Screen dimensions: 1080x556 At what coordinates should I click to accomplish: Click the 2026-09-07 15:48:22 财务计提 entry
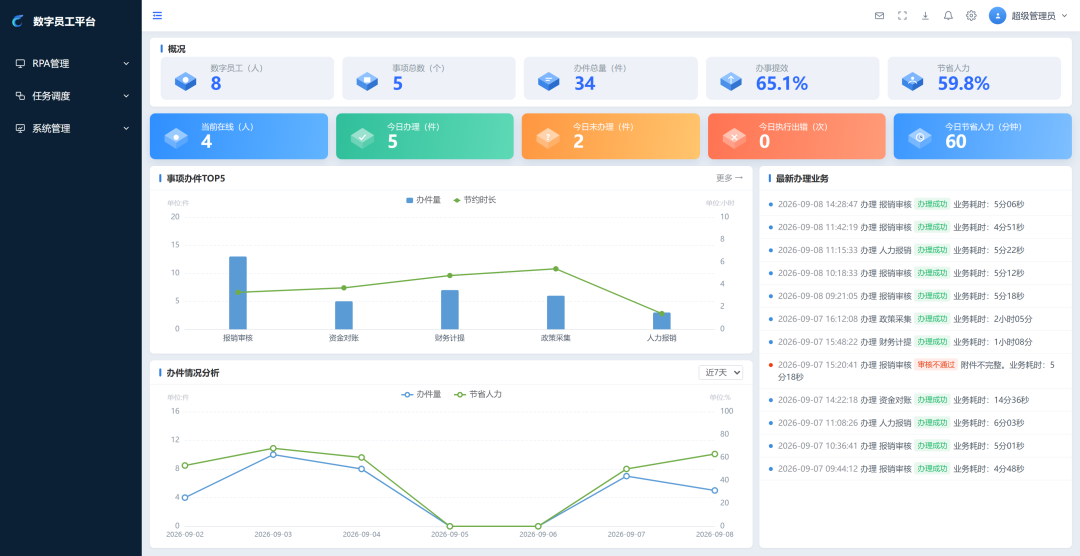(x=915, y=342)
